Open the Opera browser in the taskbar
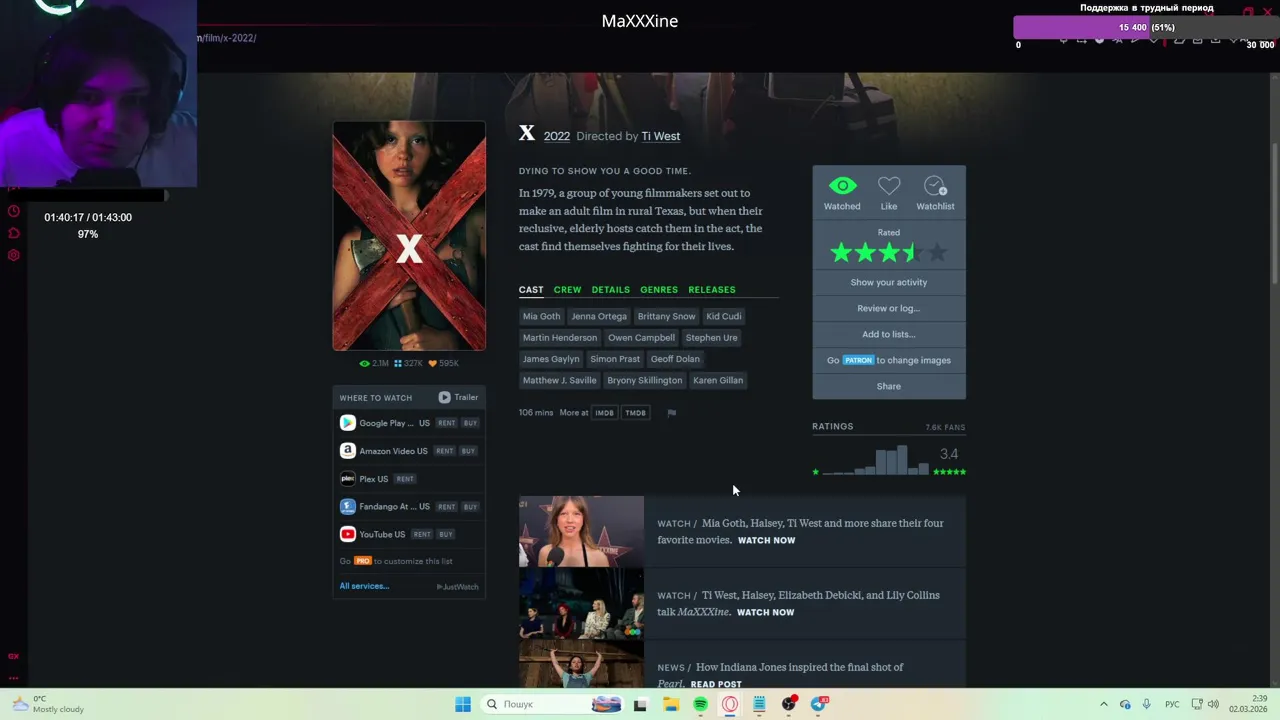Viewport: 1280px width, 720px height. click(x=730, y=704)
